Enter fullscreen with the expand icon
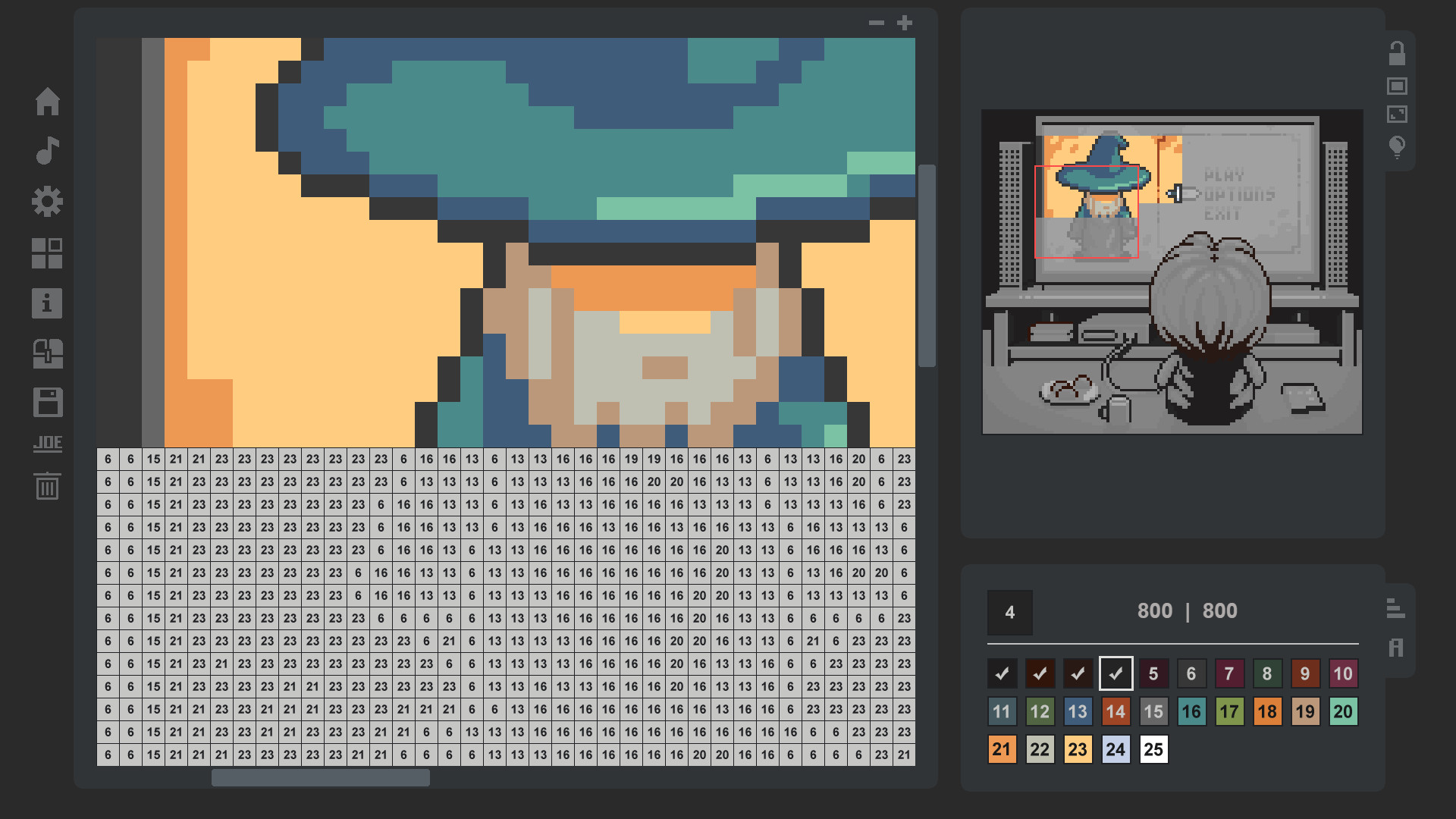This screenshot has height=819, width=1456. [1398, 114]
